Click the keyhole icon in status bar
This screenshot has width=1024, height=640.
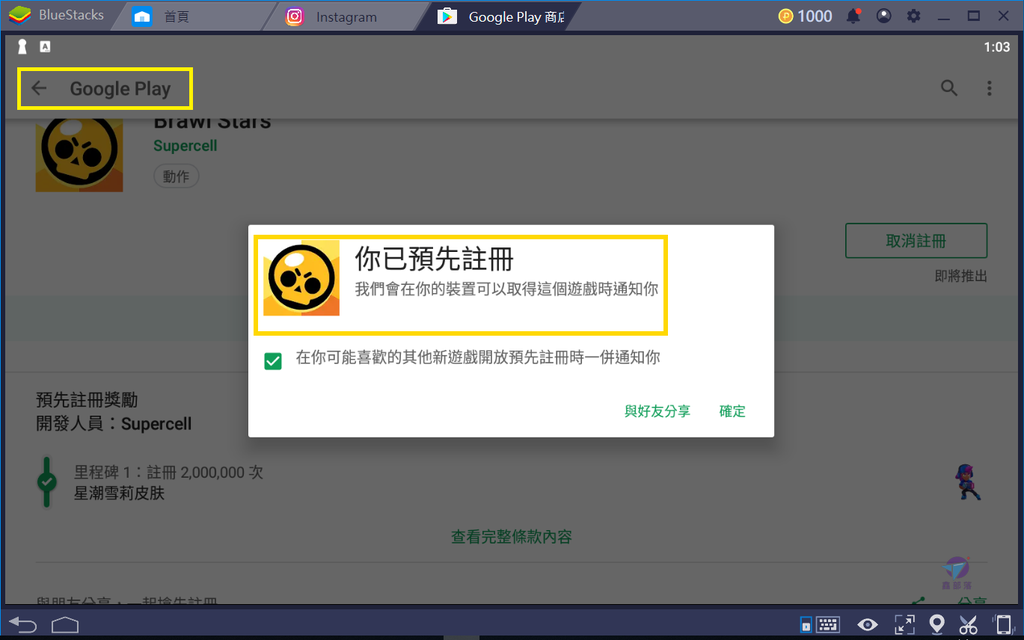pos(22,46)
